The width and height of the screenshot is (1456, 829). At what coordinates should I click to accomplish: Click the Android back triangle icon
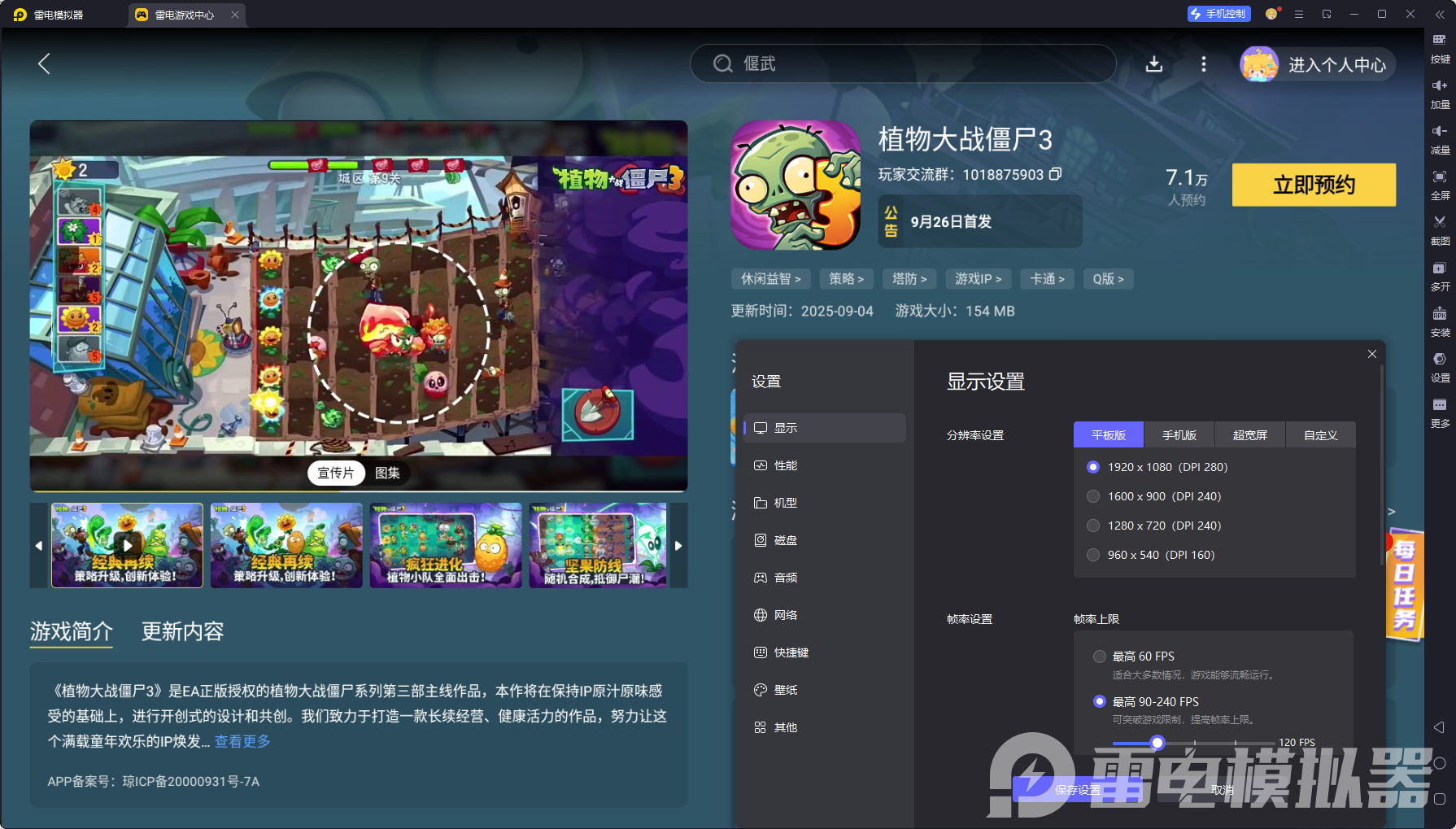point(1439,727)
